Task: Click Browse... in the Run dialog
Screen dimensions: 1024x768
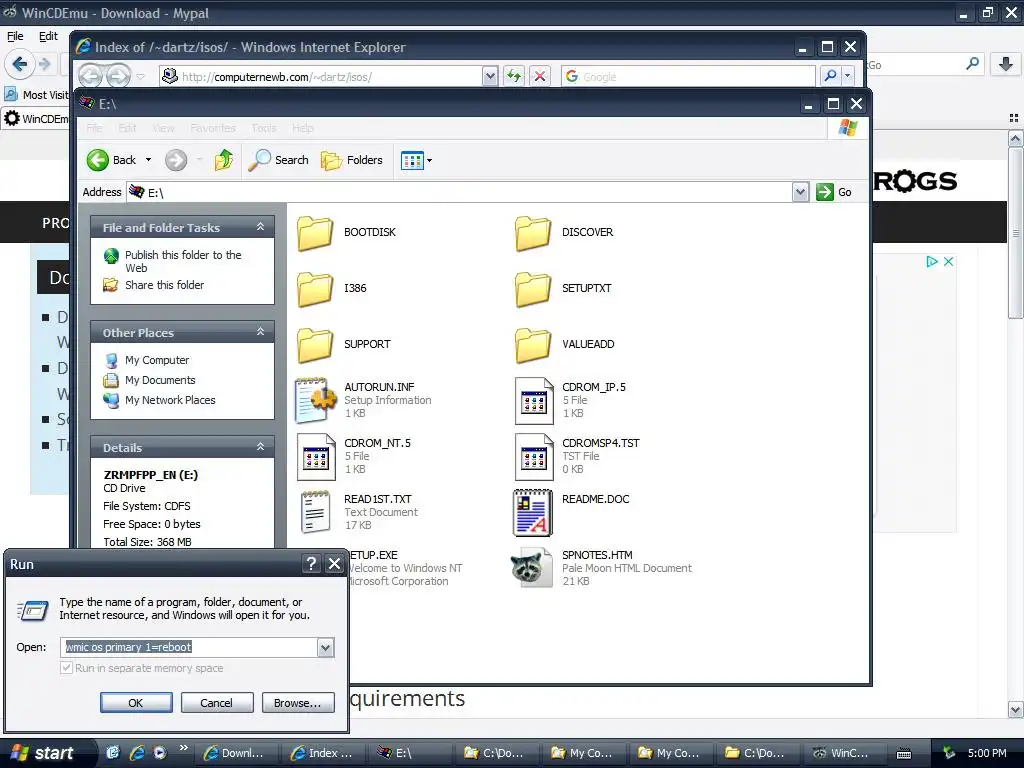Action: point(298,703)
